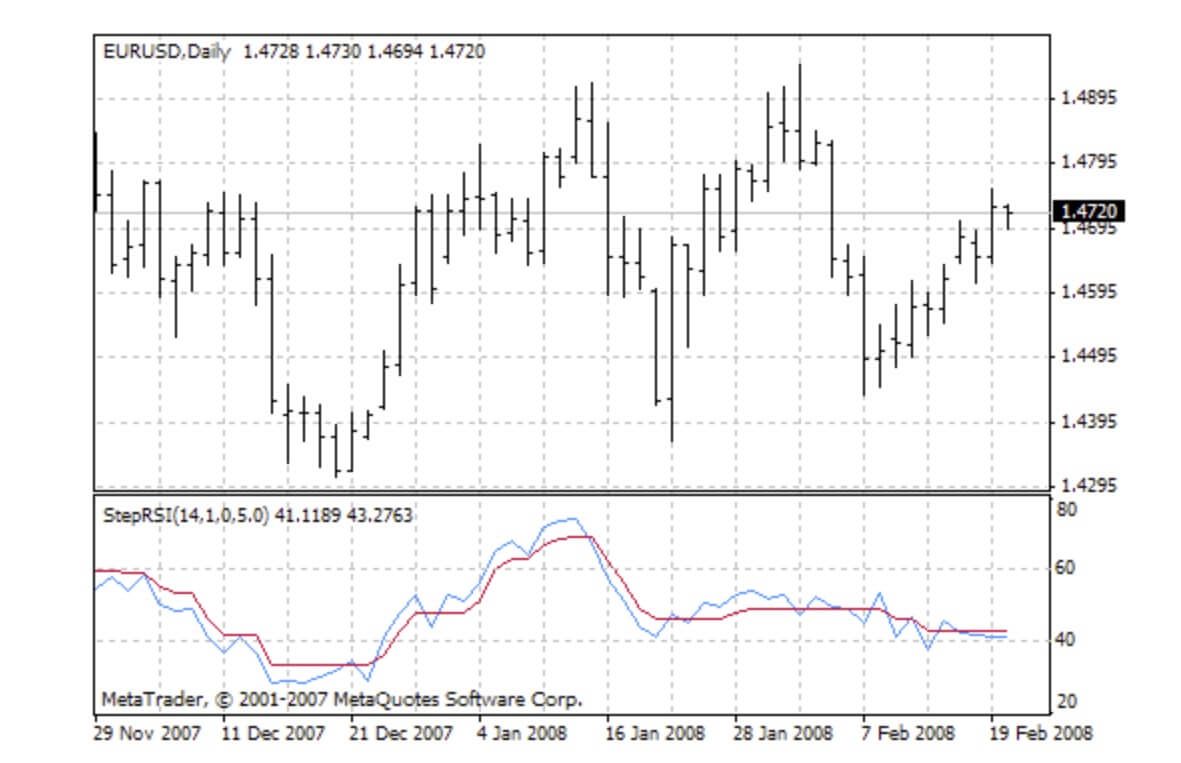Click the 19 Feb 2008 date label

click(1040, 733)
